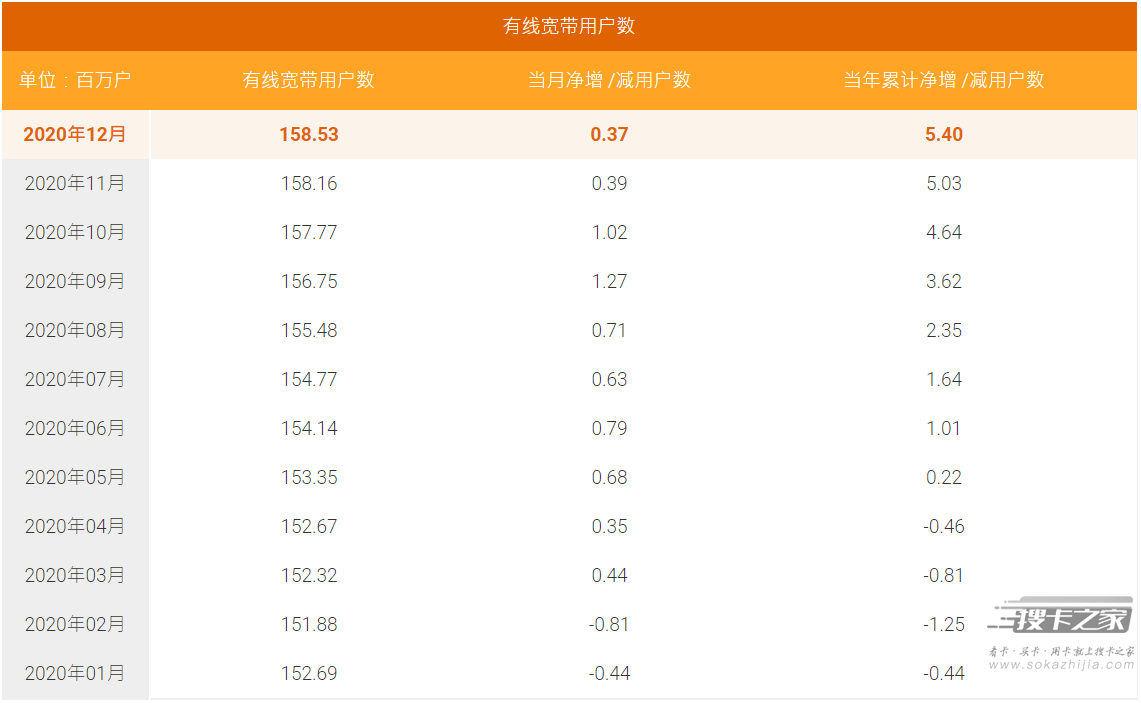Click the value 151.88
This screenshot has width=1141, height=703.
pyautogui.click(x=309, y=624)
